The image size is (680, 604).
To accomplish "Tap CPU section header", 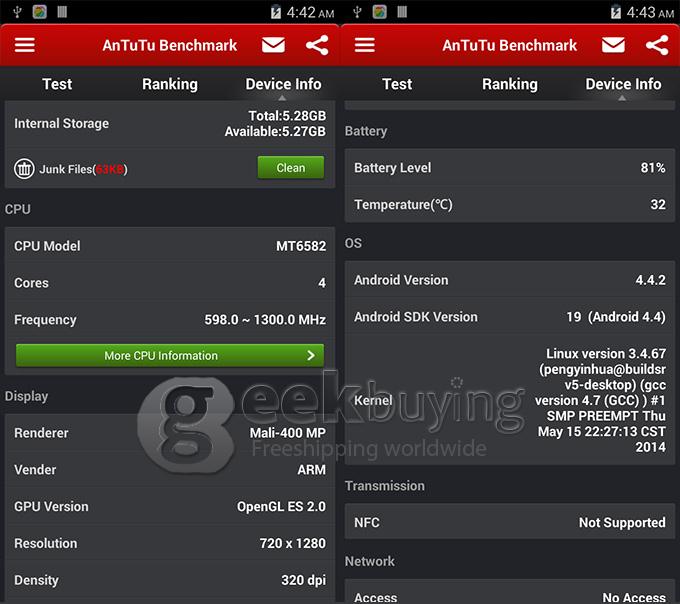I will [18, 209].
